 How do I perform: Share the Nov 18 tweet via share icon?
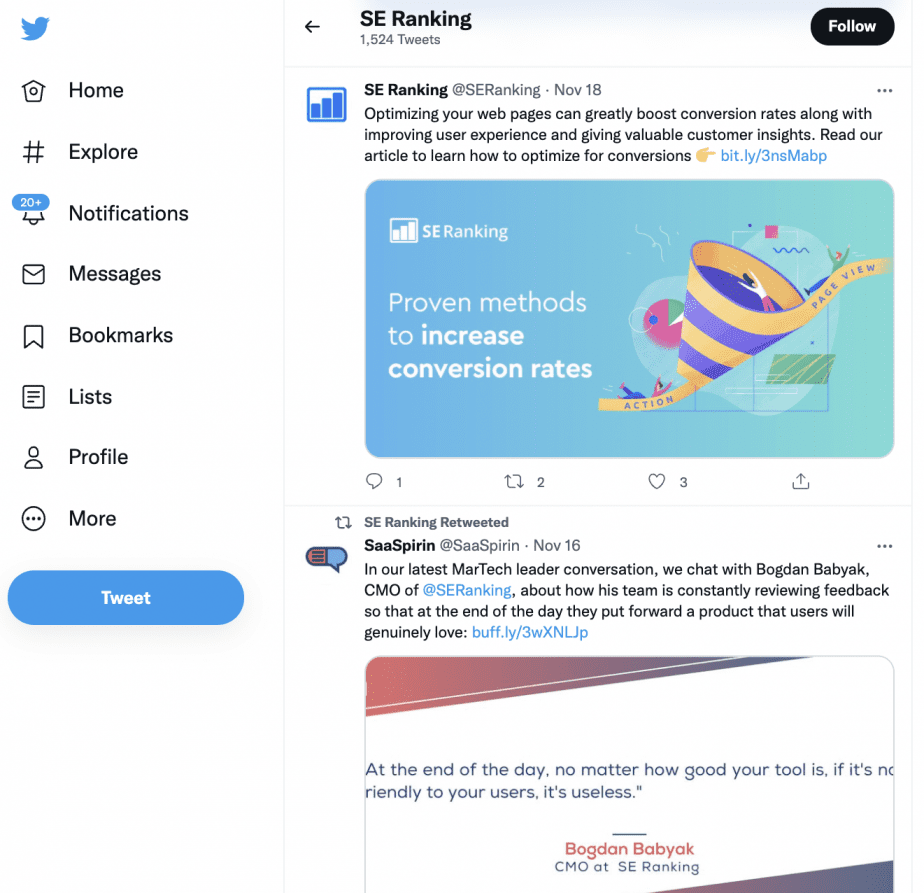(x=800, y=481)
